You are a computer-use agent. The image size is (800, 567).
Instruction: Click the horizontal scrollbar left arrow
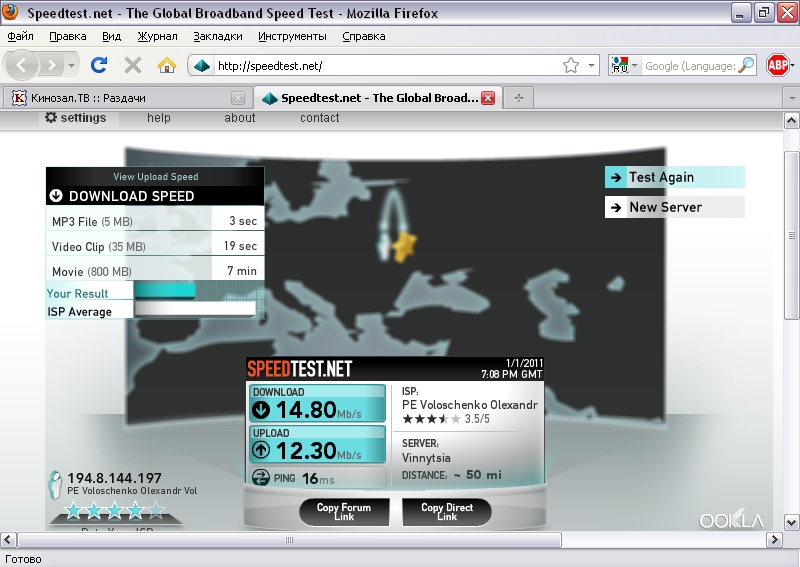8,539
